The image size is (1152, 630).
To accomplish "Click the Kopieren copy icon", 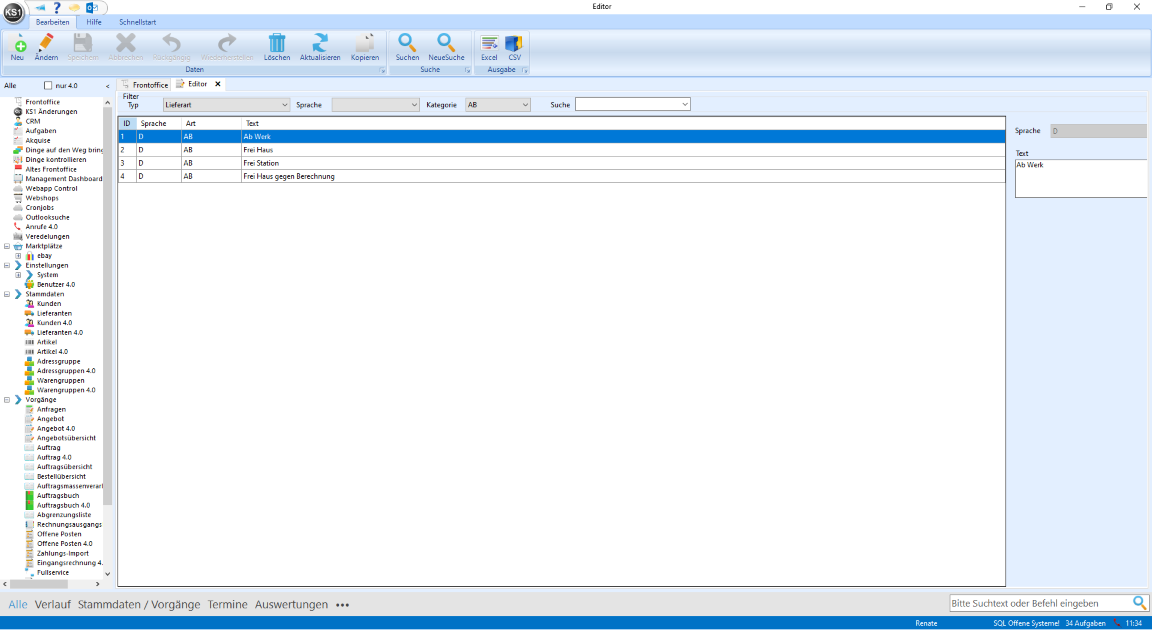I will pos(365,43).
